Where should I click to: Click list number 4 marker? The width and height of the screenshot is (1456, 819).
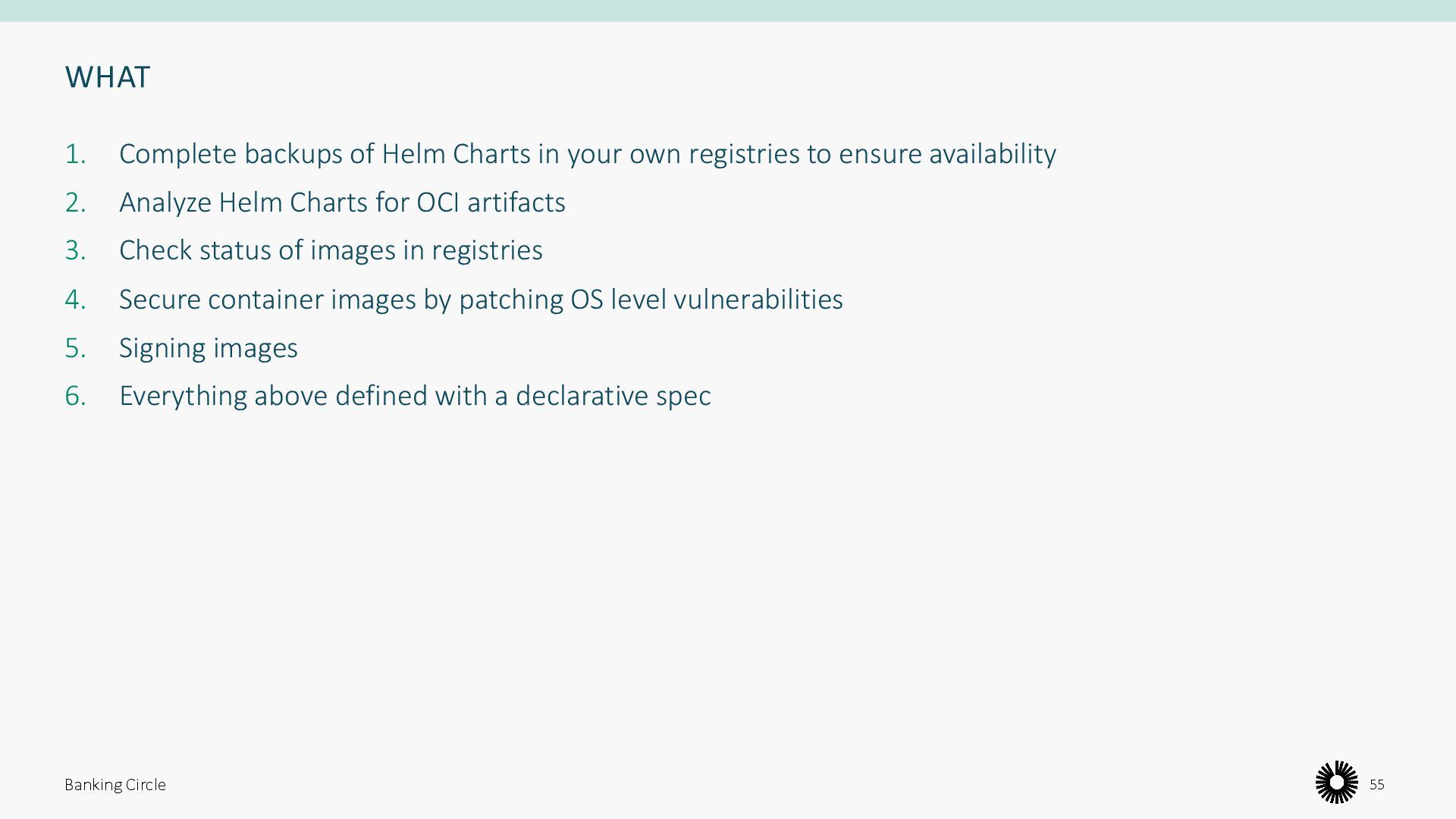click(x=75, y=300)
